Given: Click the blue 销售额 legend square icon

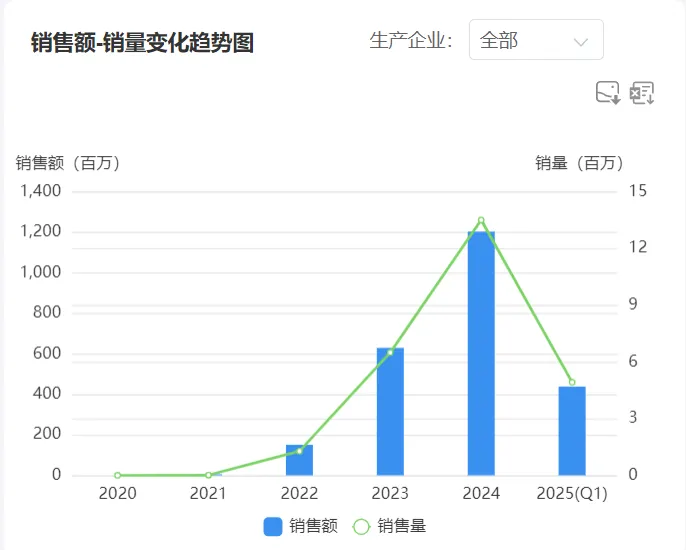Looking at the screenshot, I should point(273,526).
